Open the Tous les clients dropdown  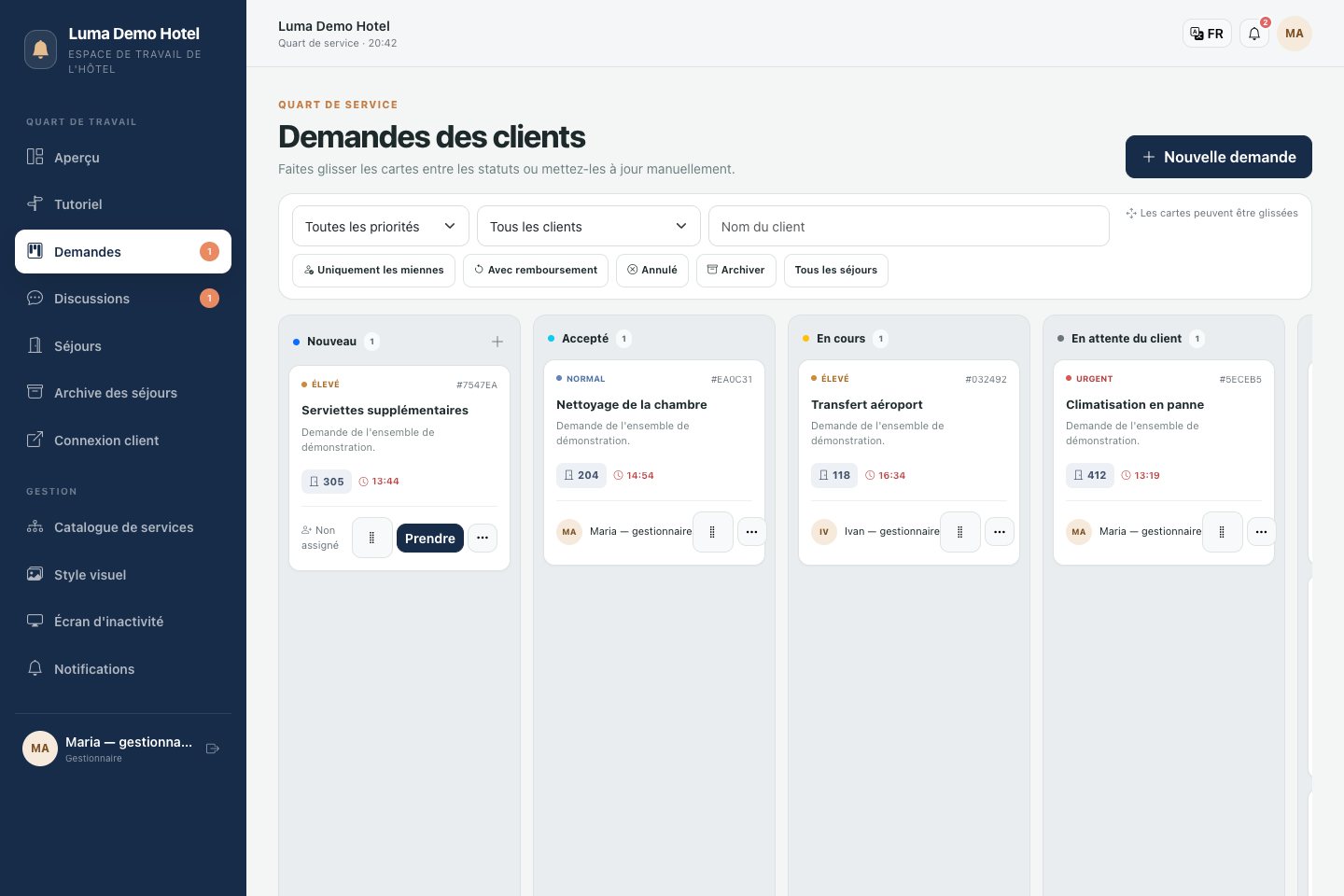coord(589,226)
